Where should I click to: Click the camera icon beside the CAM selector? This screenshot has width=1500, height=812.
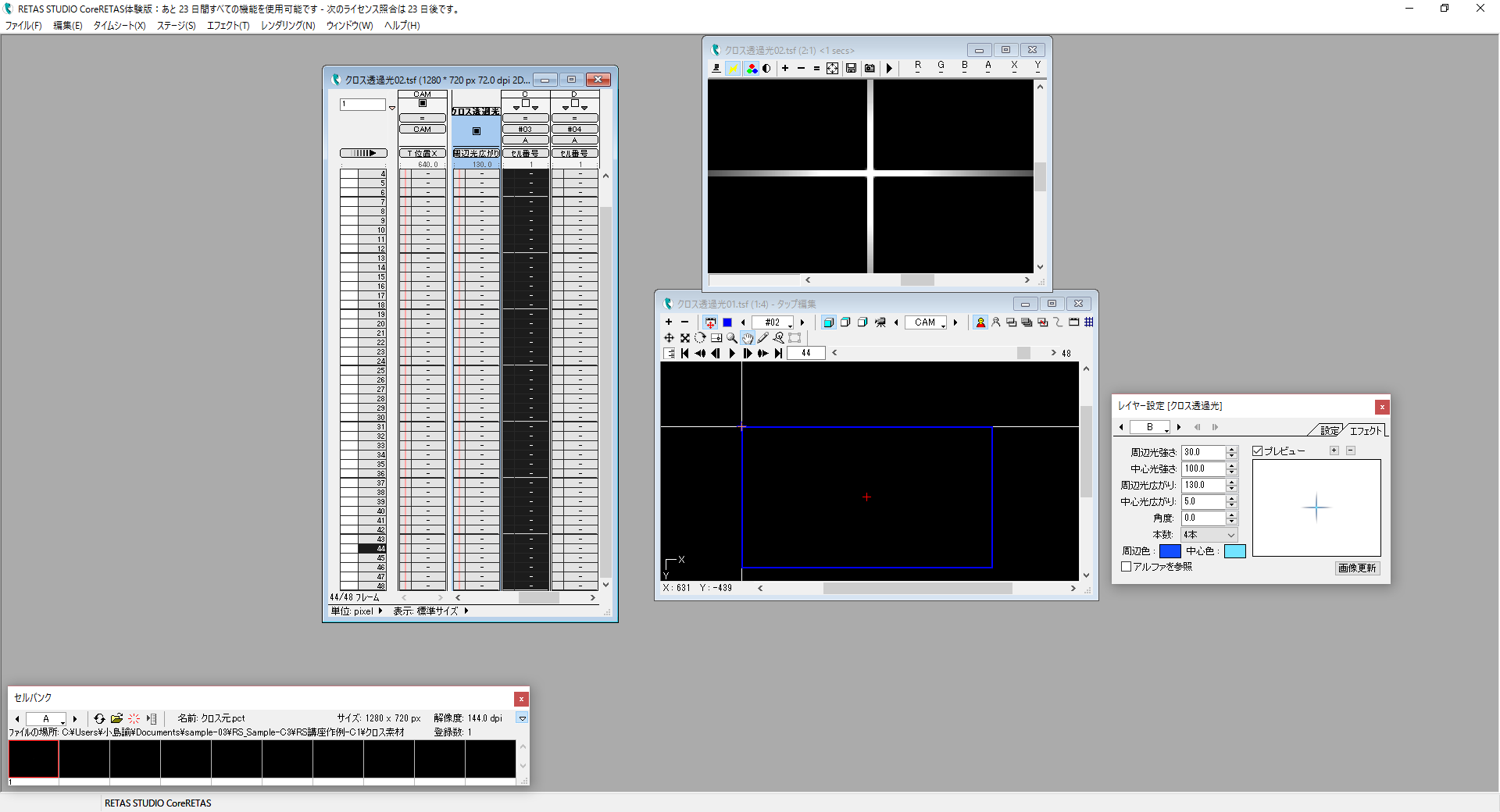pyautogui.click(x=880, y=322)
